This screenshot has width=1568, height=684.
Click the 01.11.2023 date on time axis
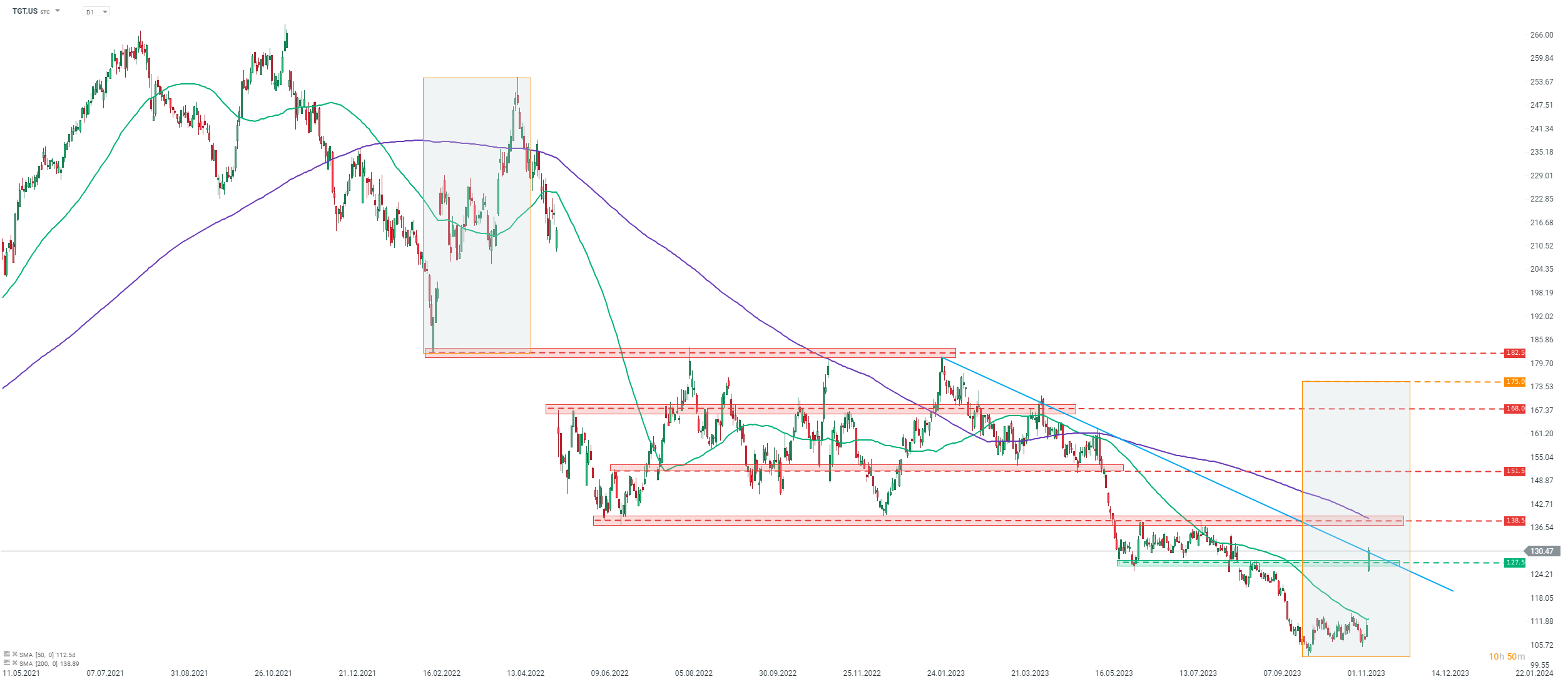[1366, 673]
